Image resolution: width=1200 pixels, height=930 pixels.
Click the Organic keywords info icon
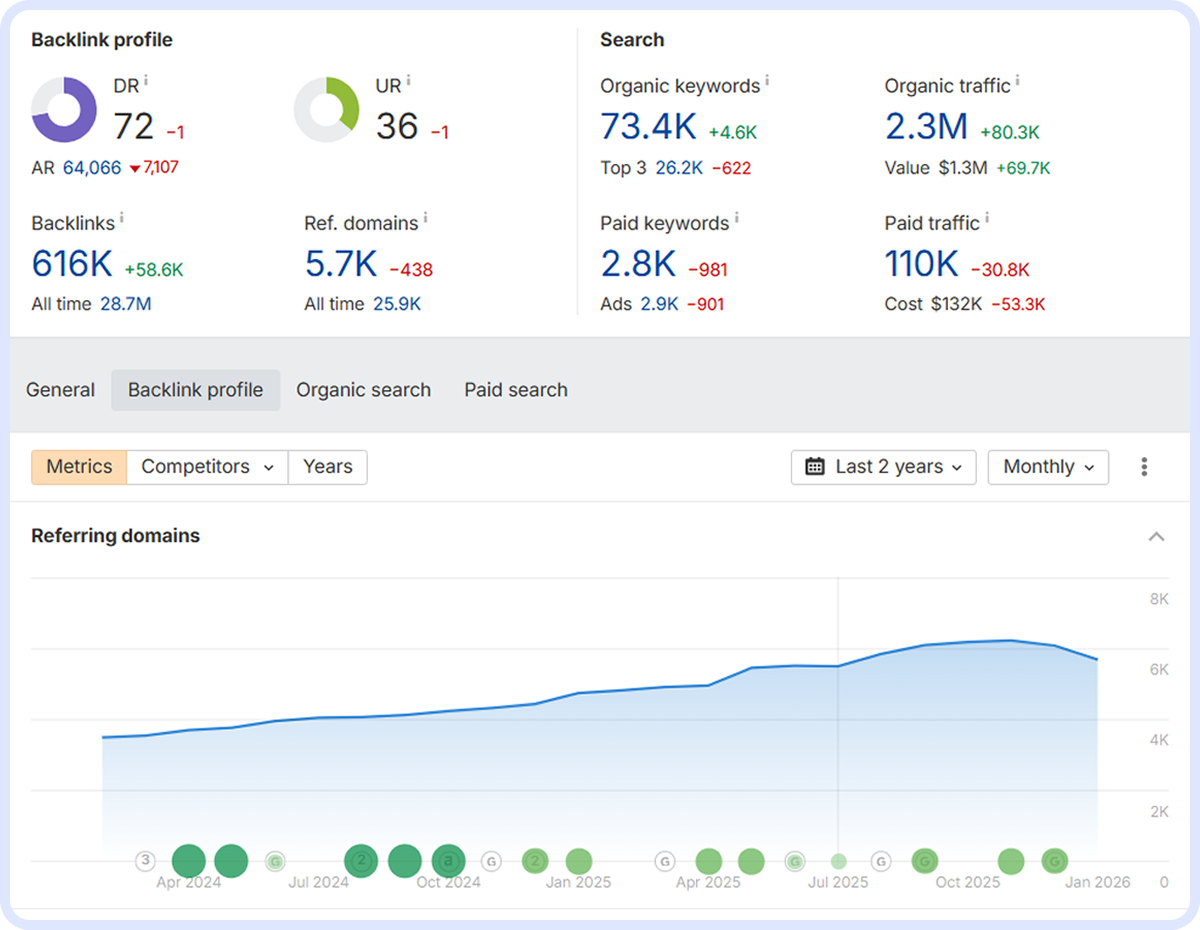pos(767,80)
